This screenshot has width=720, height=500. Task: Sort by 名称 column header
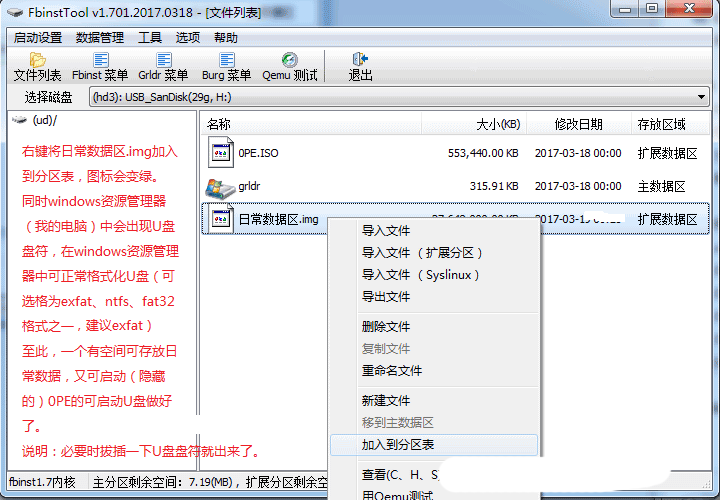tap(311, 124)
